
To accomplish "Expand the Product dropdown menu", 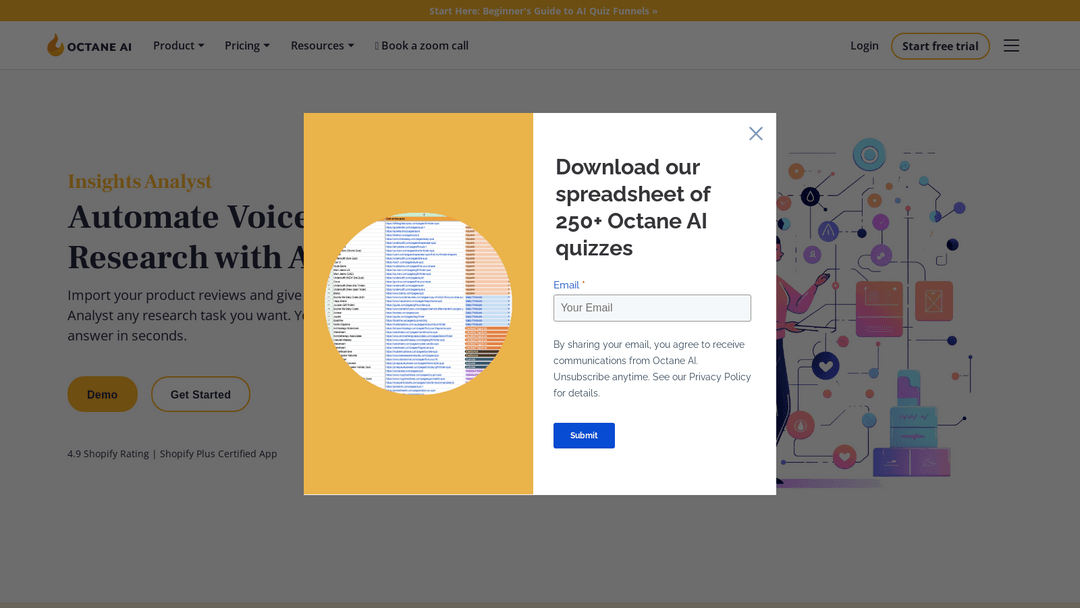I will [x=178, y=46].
